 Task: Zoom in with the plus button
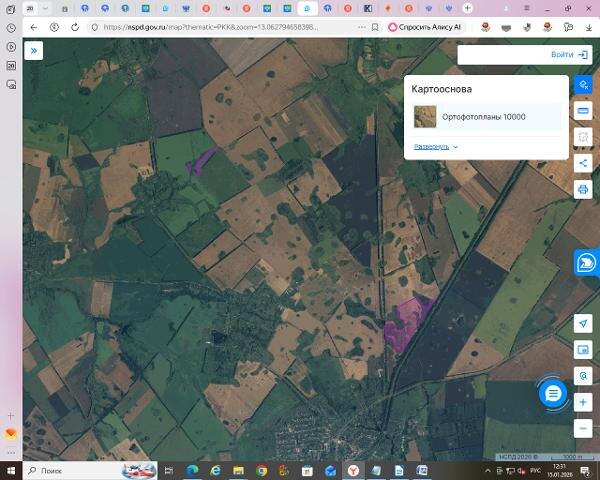click(583, 401)
